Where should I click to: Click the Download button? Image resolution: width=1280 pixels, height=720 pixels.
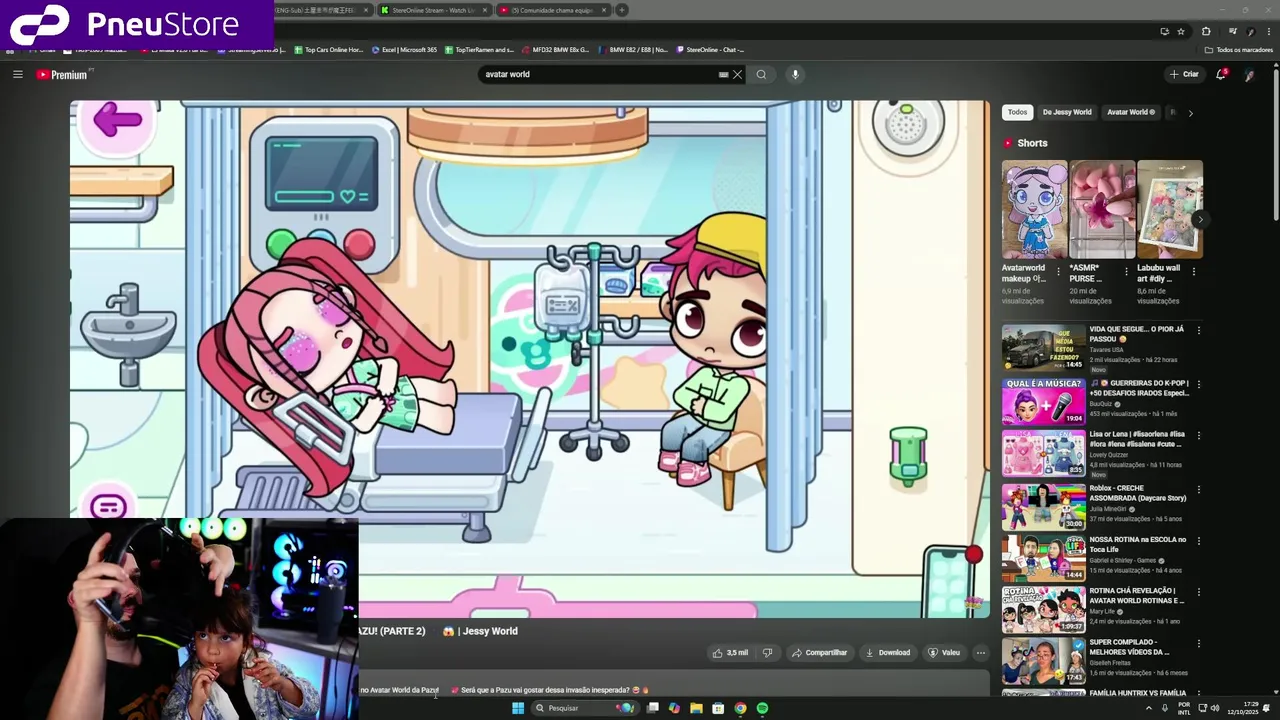pos(887,653)
